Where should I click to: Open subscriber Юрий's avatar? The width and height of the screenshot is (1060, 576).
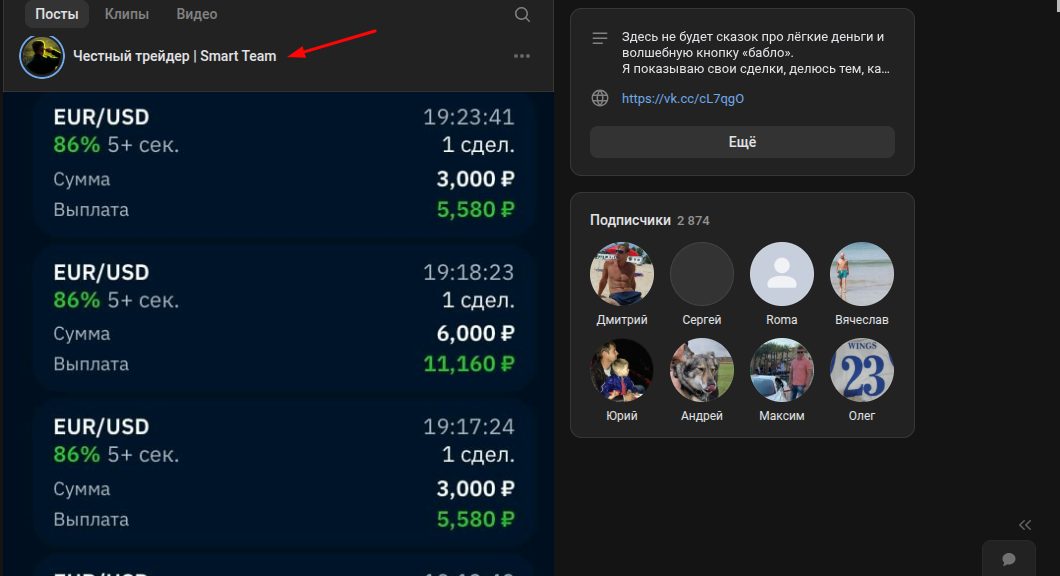622,370
